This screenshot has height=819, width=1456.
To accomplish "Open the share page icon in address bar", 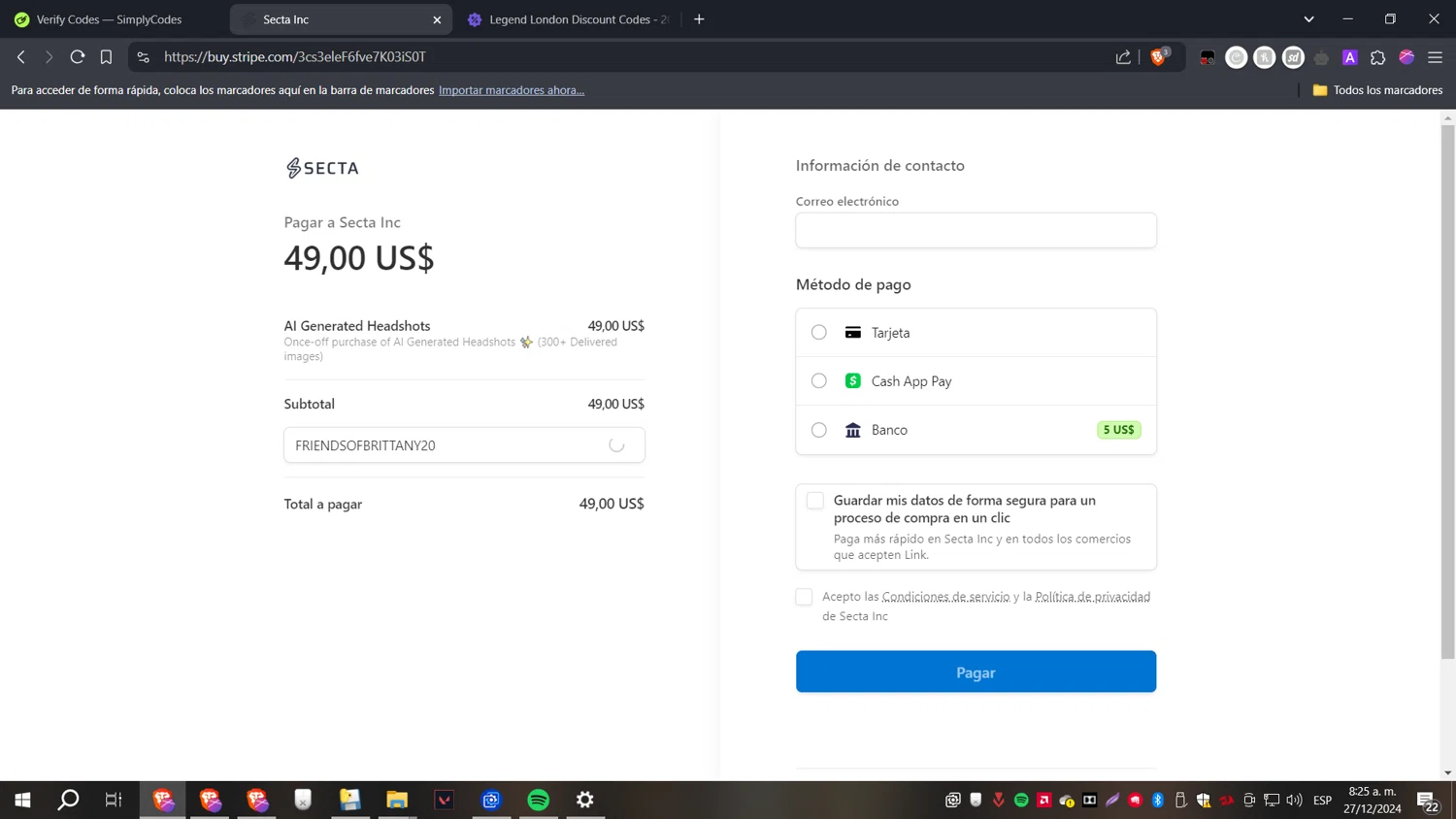I will [x=1123, y=57].
